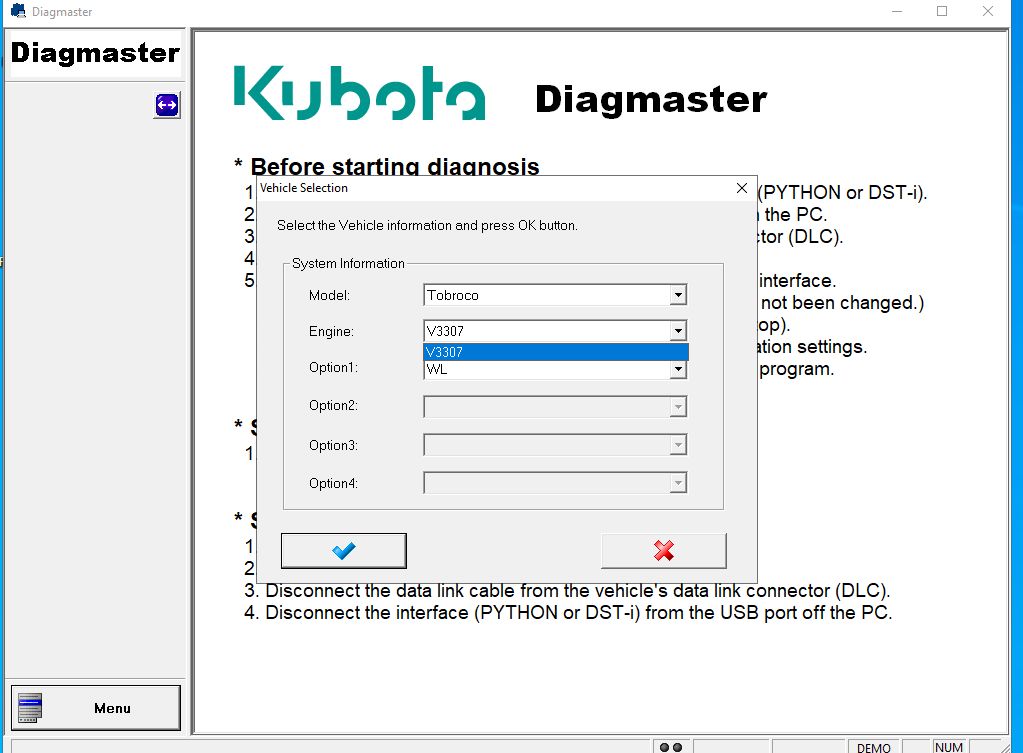The image size is (1023, 753).
Task: Click the Diagmaster app icon in title bar
Action: coord(18,11)
